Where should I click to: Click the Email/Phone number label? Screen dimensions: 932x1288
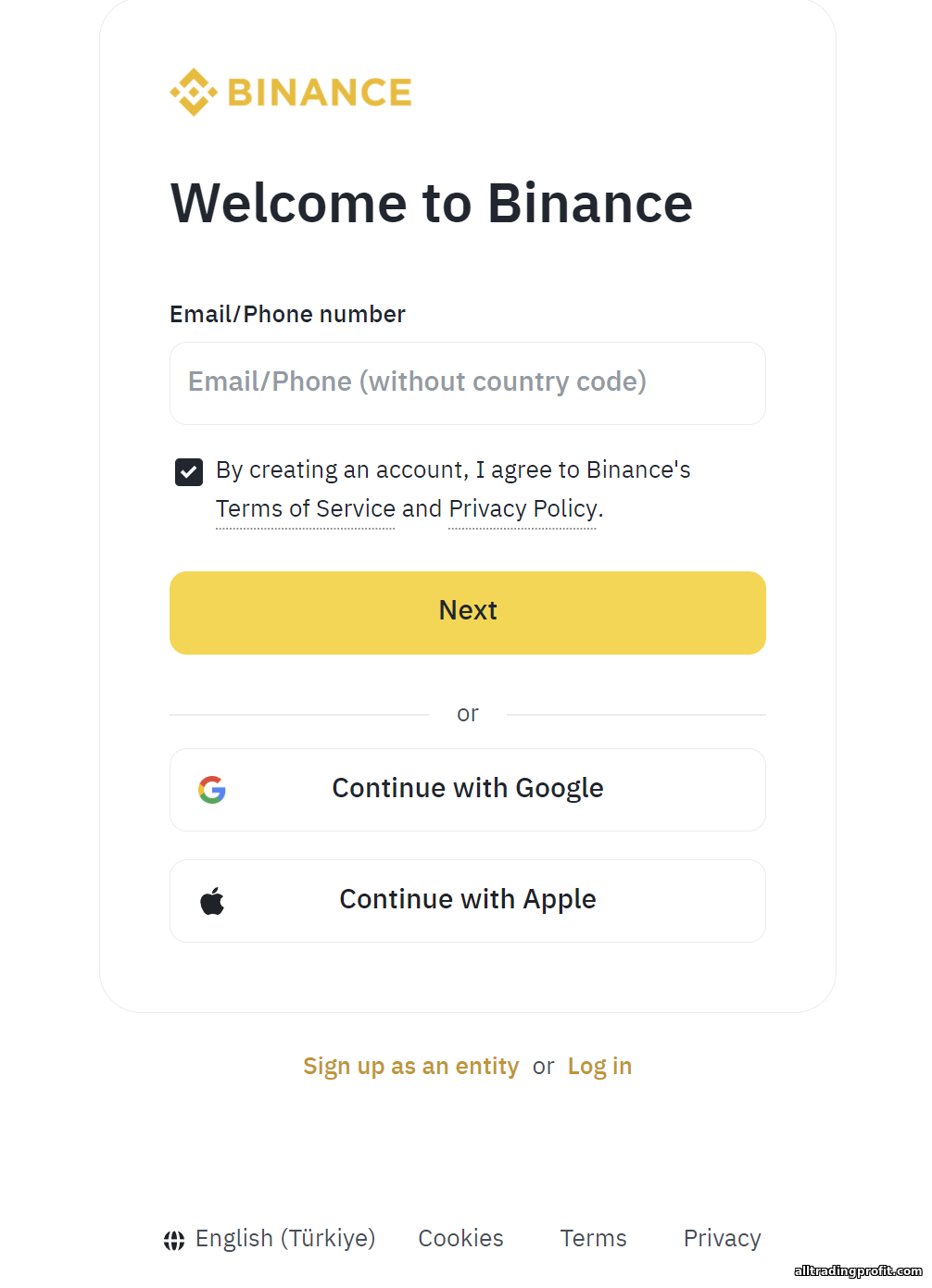(287, 315)
